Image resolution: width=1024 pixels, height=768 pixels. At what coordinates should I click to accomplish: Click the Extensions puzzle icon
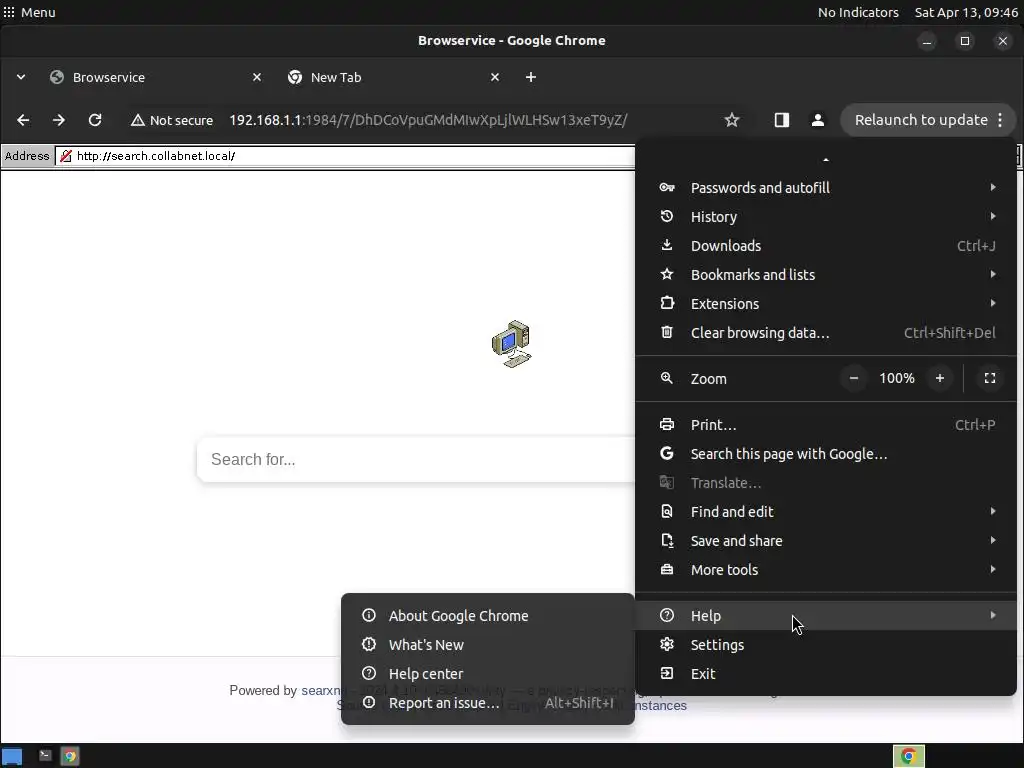(667, 303)
